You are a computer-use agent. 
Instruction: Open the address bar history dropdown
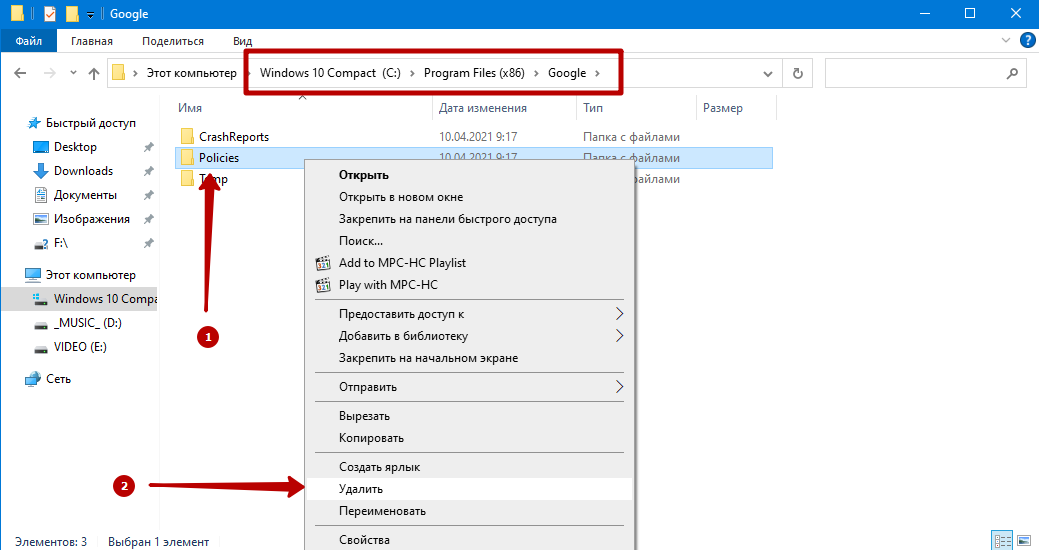767,73
